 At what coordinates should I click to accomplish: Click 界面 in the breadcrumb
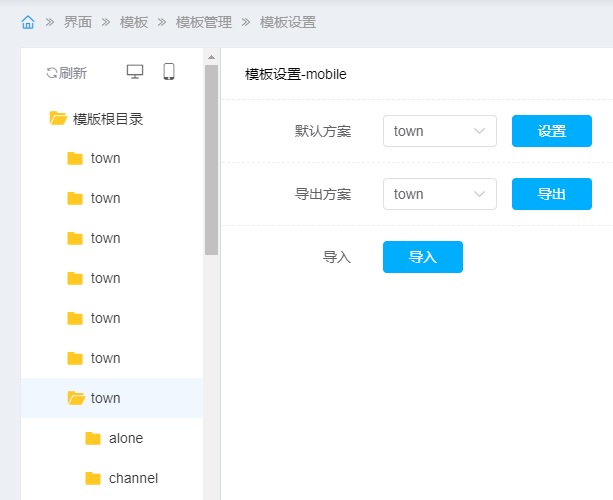(x=78, y=22)
